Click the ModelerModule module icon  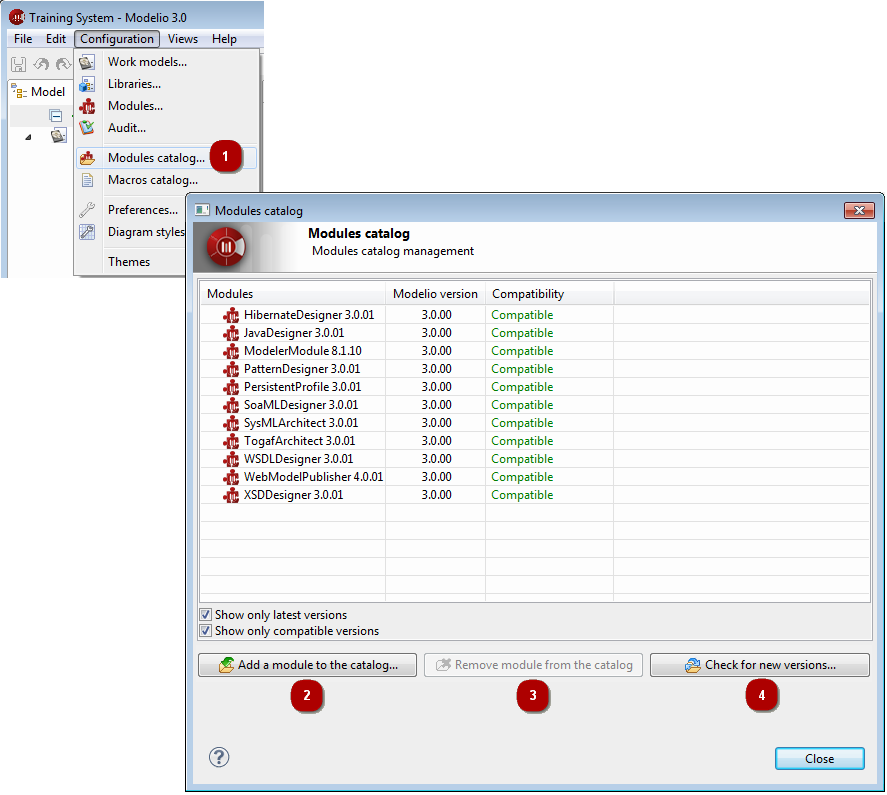coord(231,351)
